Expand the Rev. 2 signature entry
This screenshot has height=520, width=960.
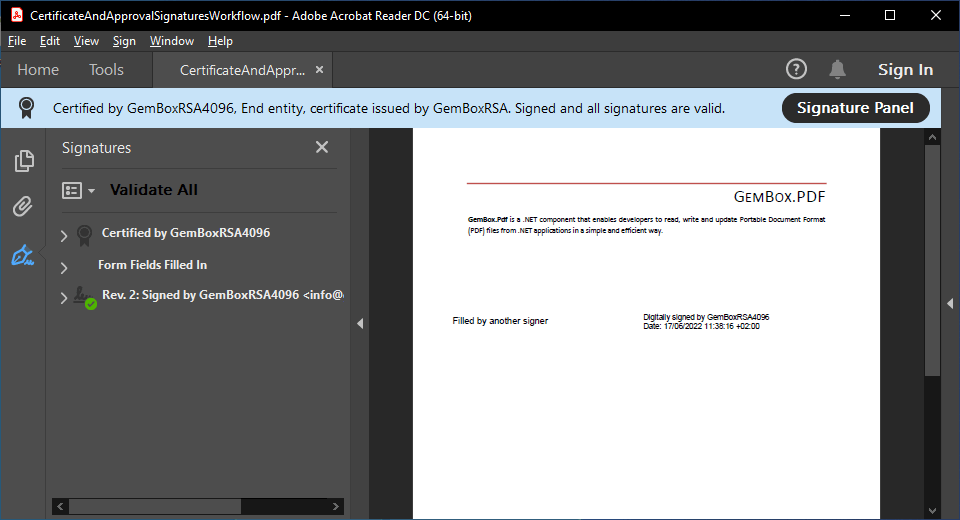pyautogui.click(x=65, y=298)
